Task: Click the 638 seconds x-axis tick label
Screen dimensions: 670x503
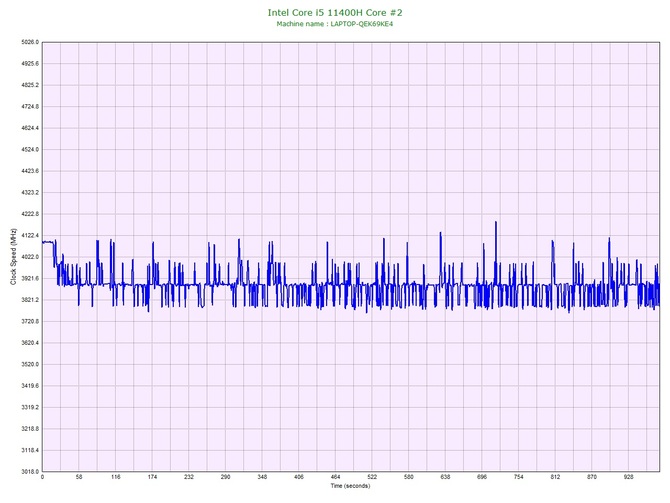Action: click(x=445, y=477)
